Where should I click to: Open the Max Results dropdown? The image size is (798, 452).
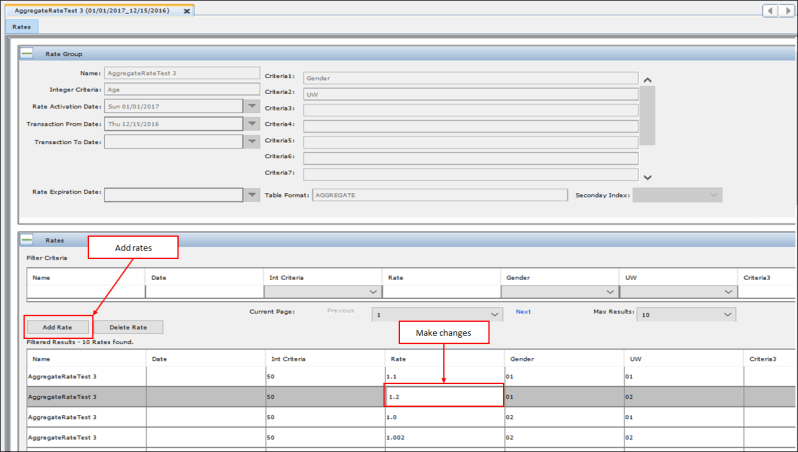pyautogui.click(x=686, y=315)
